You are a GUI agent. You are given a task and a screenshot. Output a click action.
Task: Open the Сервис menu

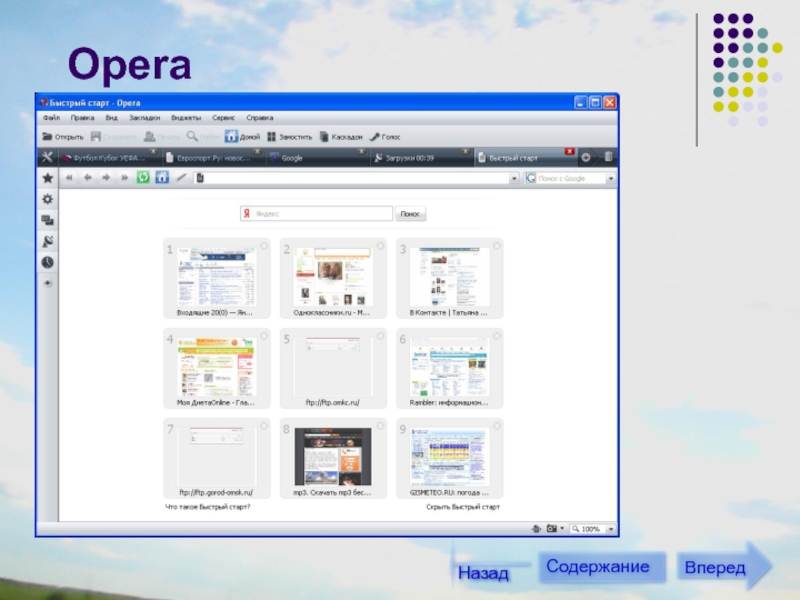(x=223, y=117)
